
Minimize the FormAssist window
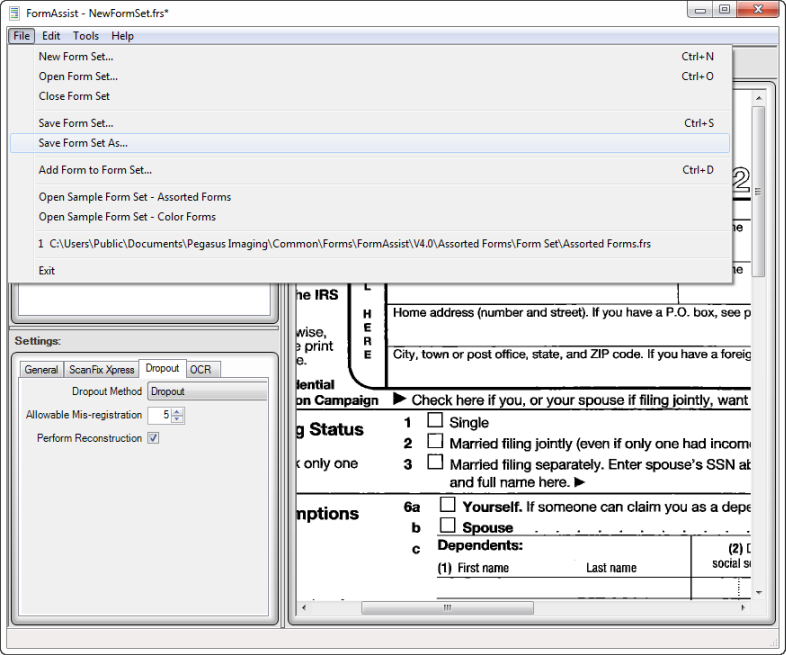[x=700, y=10]
